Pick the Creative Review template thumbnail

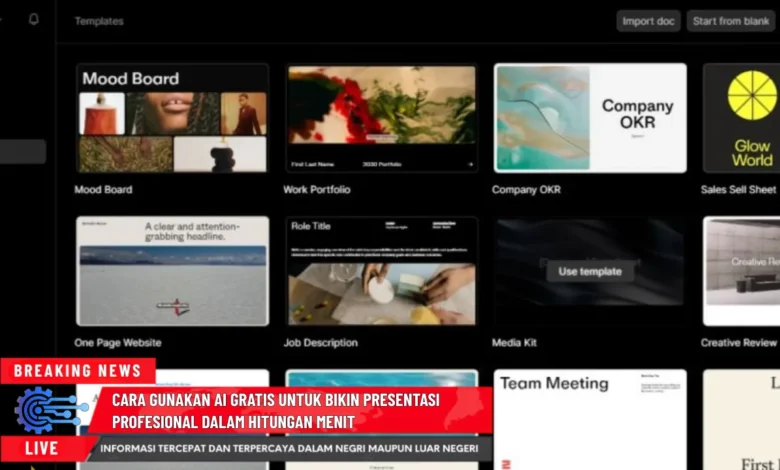click(741, 271)
